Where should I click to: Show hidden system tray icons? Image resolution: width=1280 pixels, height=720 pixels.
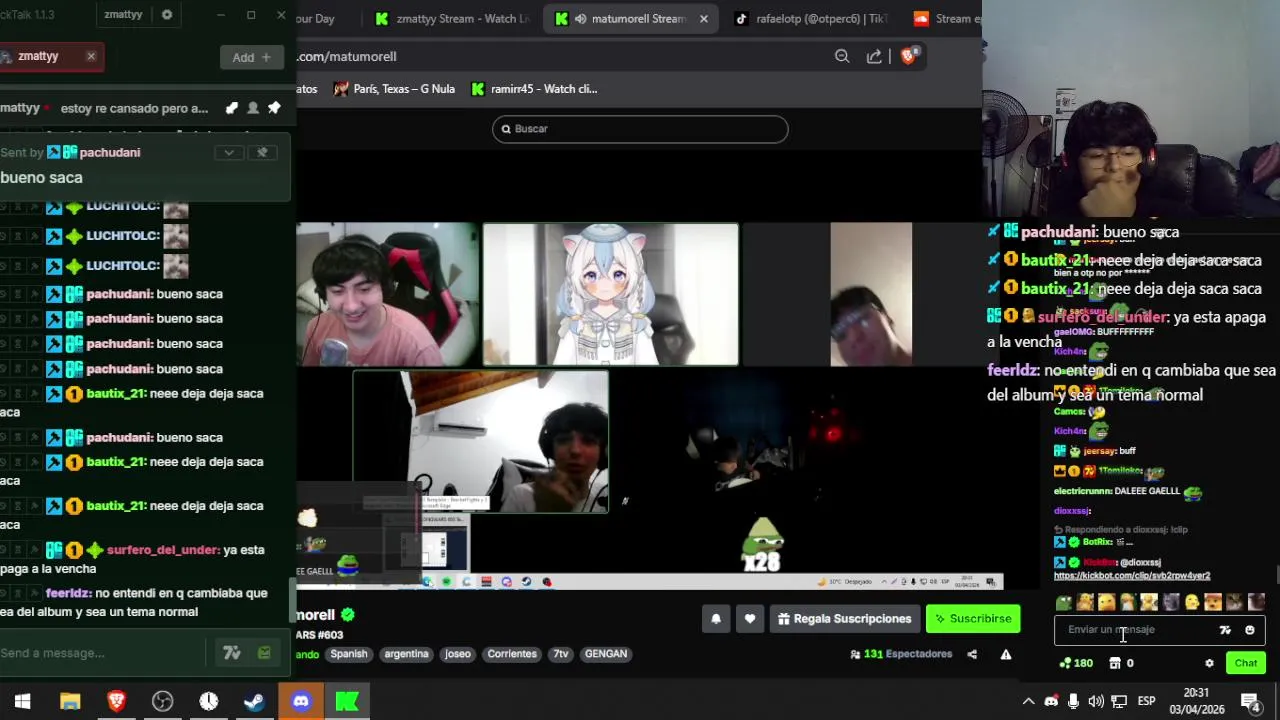coord(1027,701)
